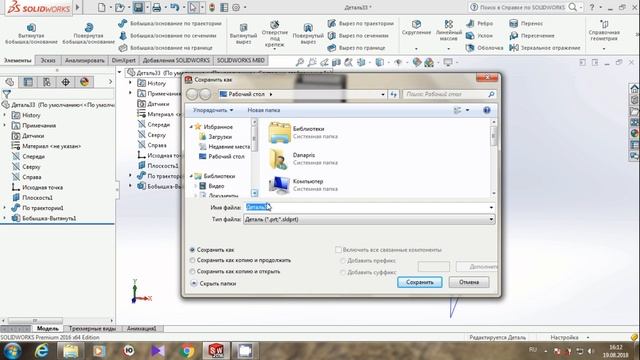The width and height of the screenshot is (640, 360).
Task: Select Повернутая бобышка/основание tool
Action: tap(89, 33)
